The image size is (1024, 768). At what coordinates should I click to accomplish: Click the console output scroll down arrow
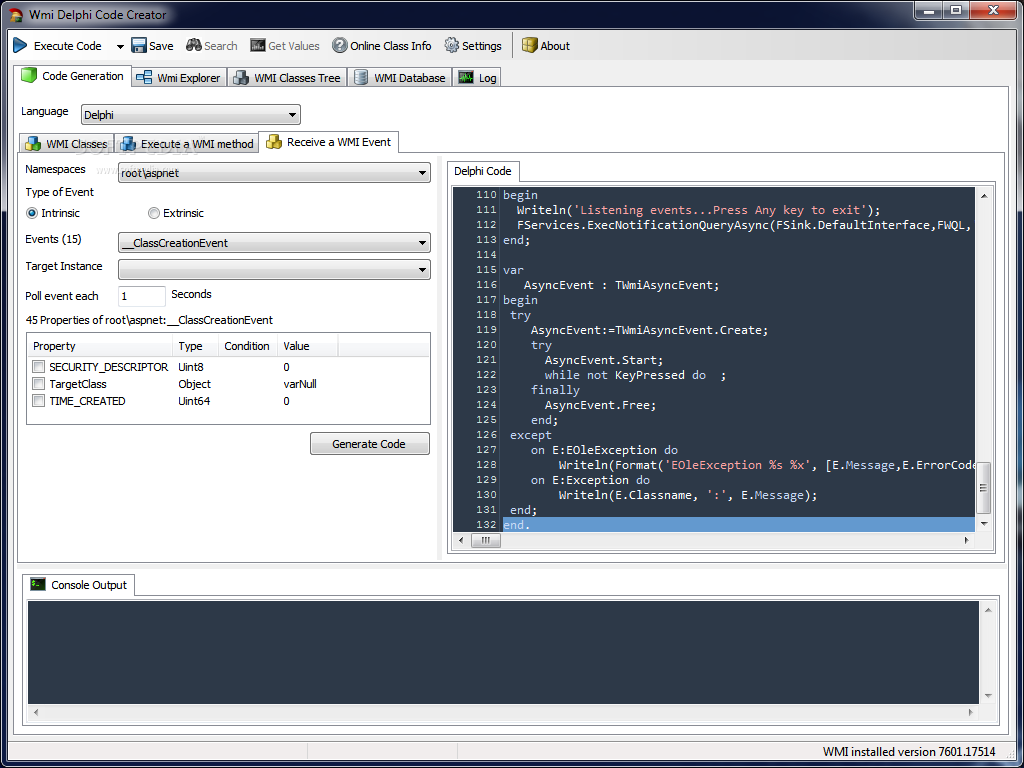click(x=988, y=696)
